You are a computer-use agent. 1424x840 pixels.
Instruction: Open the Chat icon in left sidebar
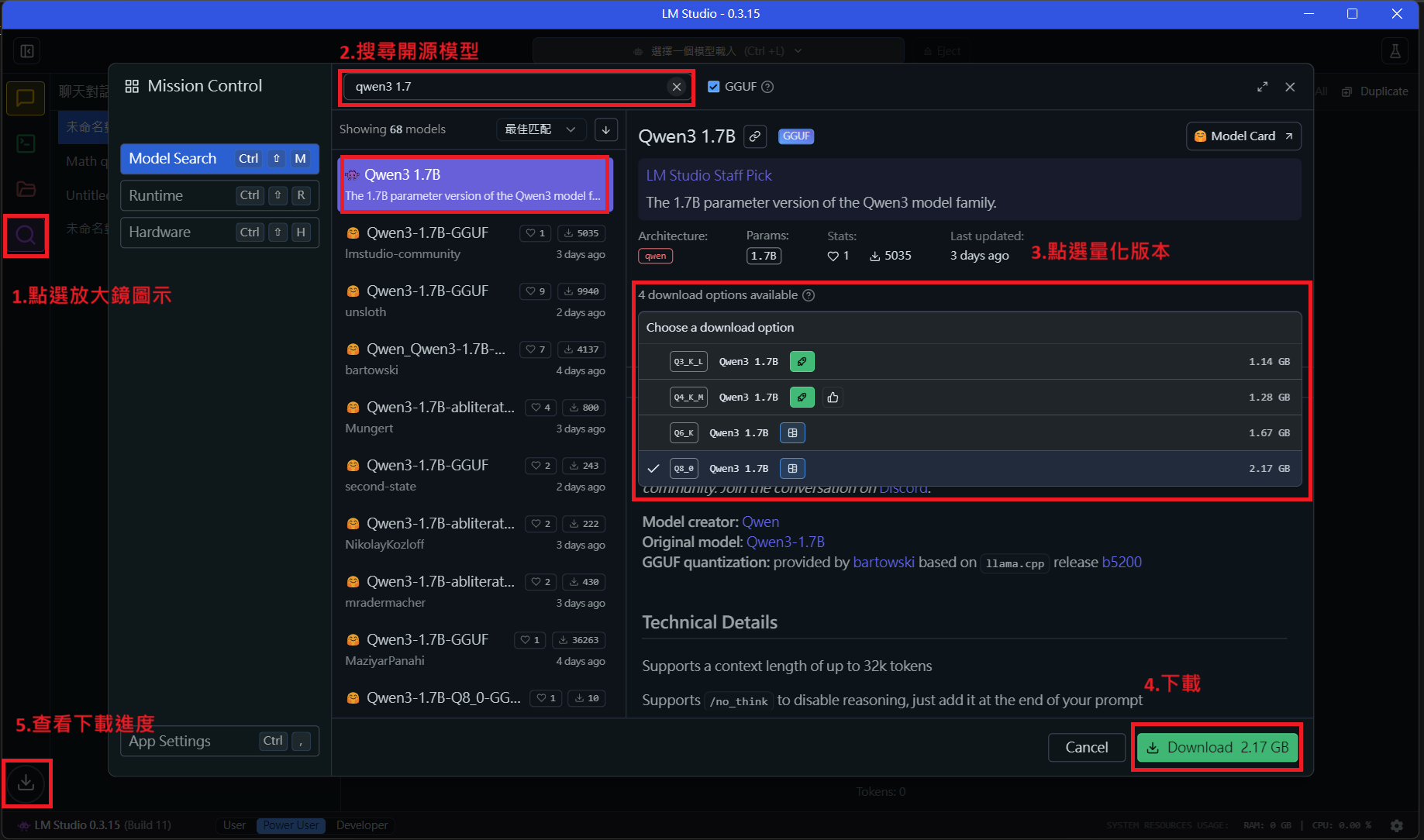(26, 98)
